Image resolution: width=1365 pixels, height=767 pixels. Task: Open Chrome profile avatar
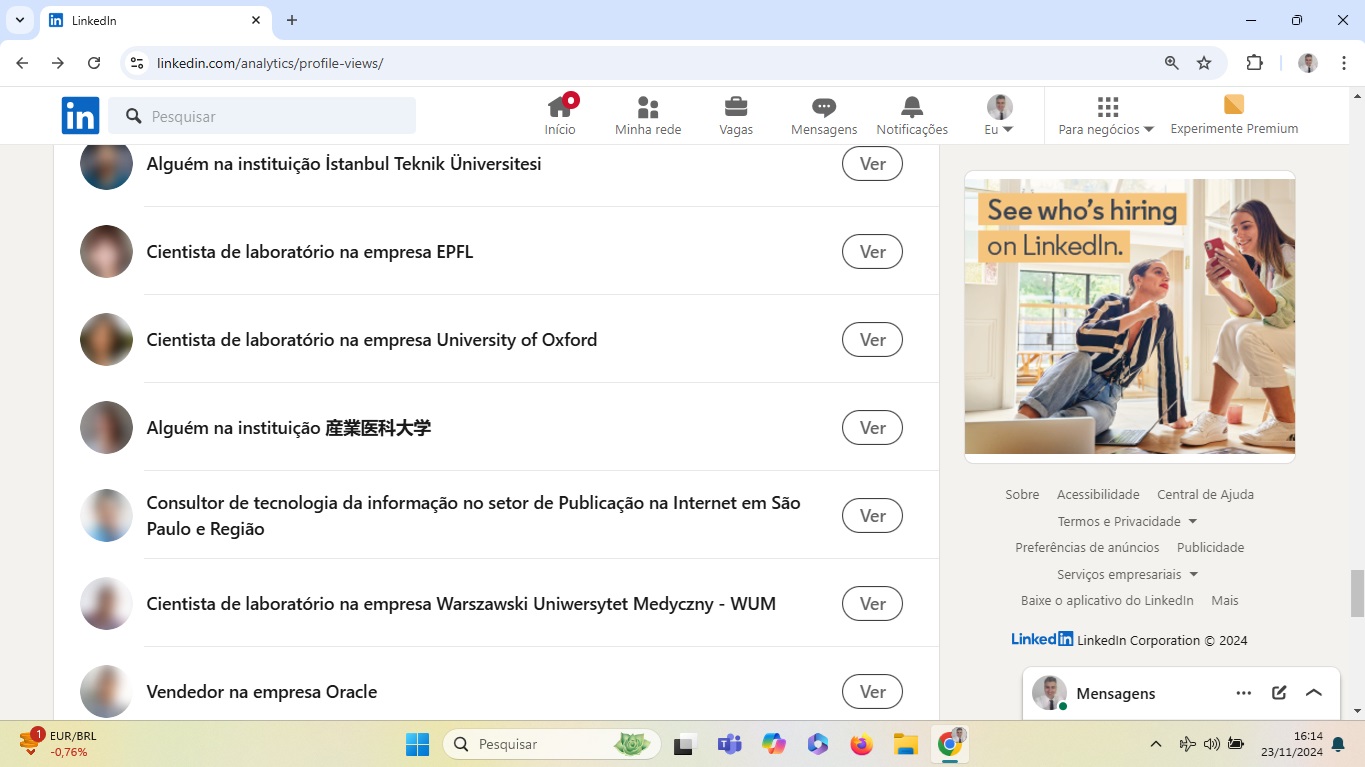point(1308,63)
